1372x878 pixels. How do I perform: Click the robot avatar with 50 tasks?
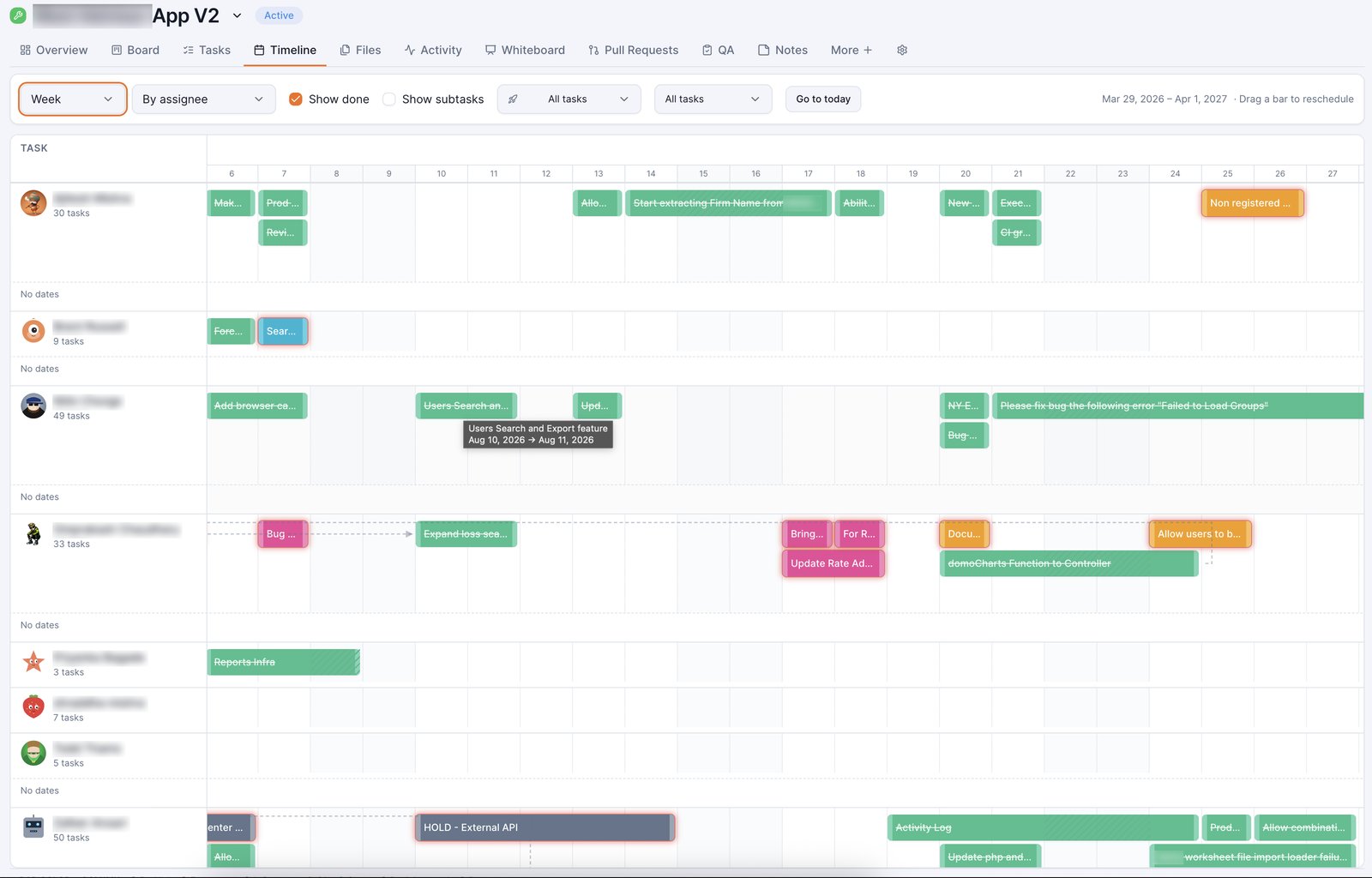pyautogui.click(x=33, y=827)
